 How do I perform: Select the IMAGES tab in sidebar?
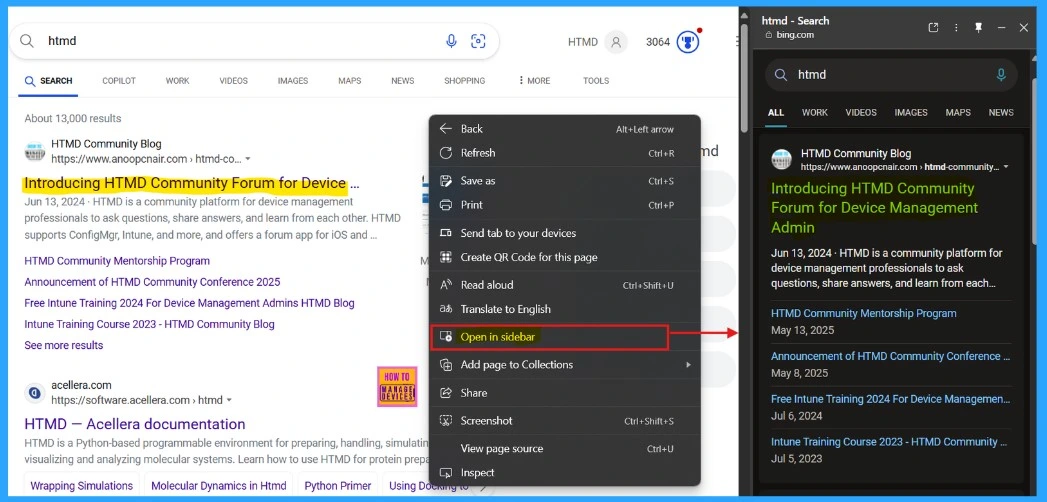(x=911, y=113)
